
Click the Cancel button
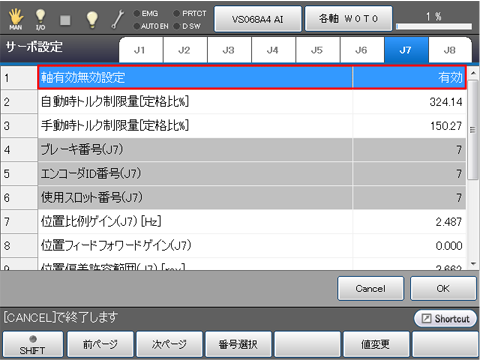click(370, 288)
